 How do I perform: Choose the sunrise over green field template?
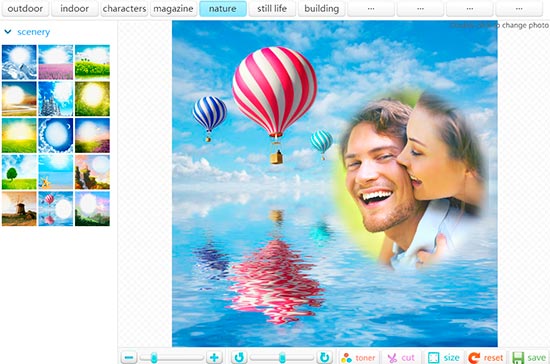click(19, 135)
